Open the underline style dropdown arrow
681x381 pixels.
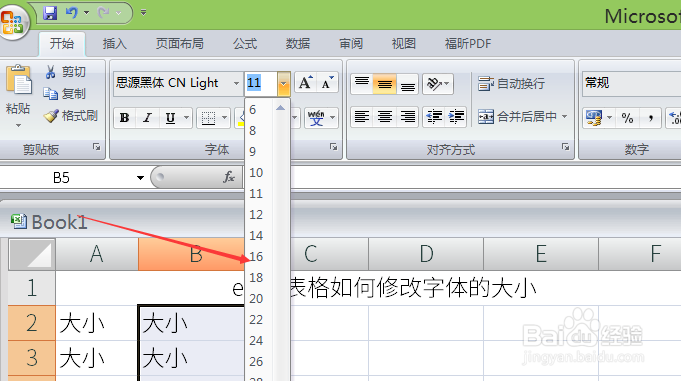(187, 118)
